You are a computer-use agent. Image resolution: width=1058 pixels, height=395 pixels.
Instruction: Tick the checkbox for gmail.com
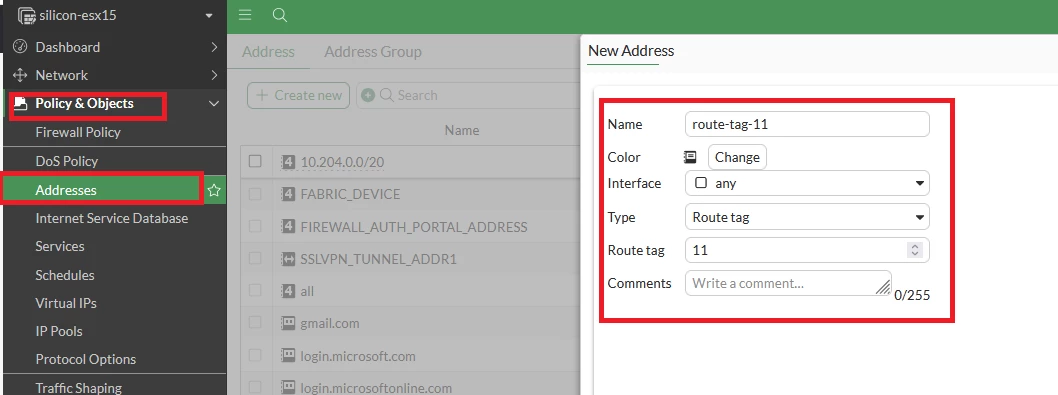click(x=255, y=323)
